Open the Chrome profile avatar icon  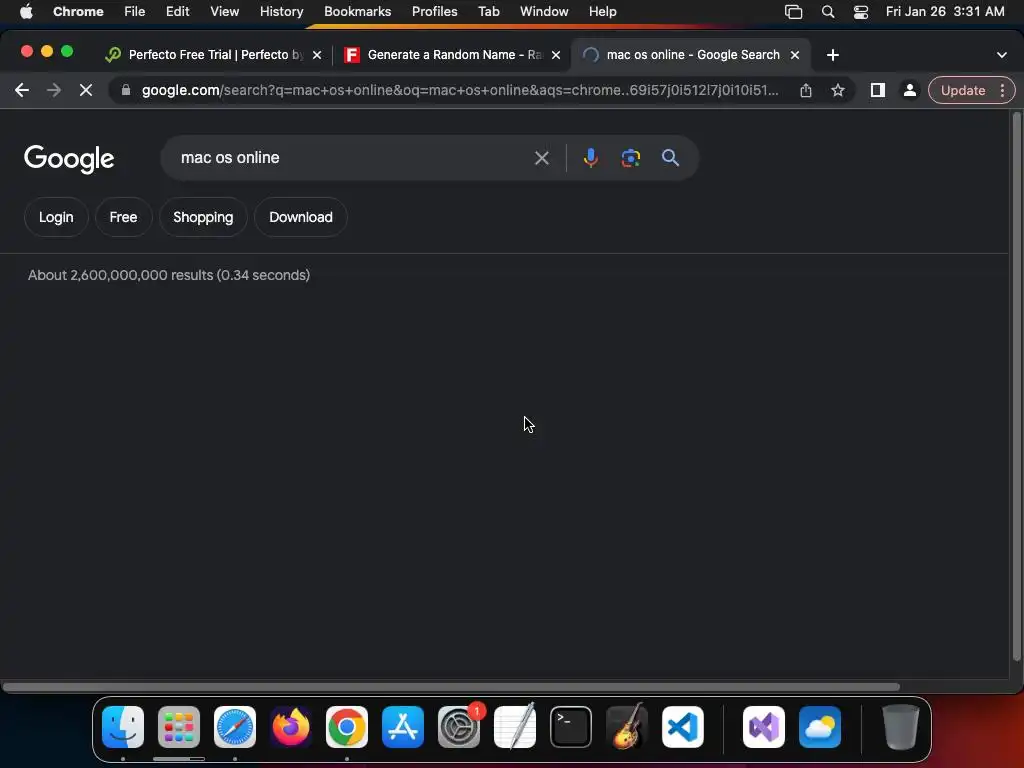point(909,90)
